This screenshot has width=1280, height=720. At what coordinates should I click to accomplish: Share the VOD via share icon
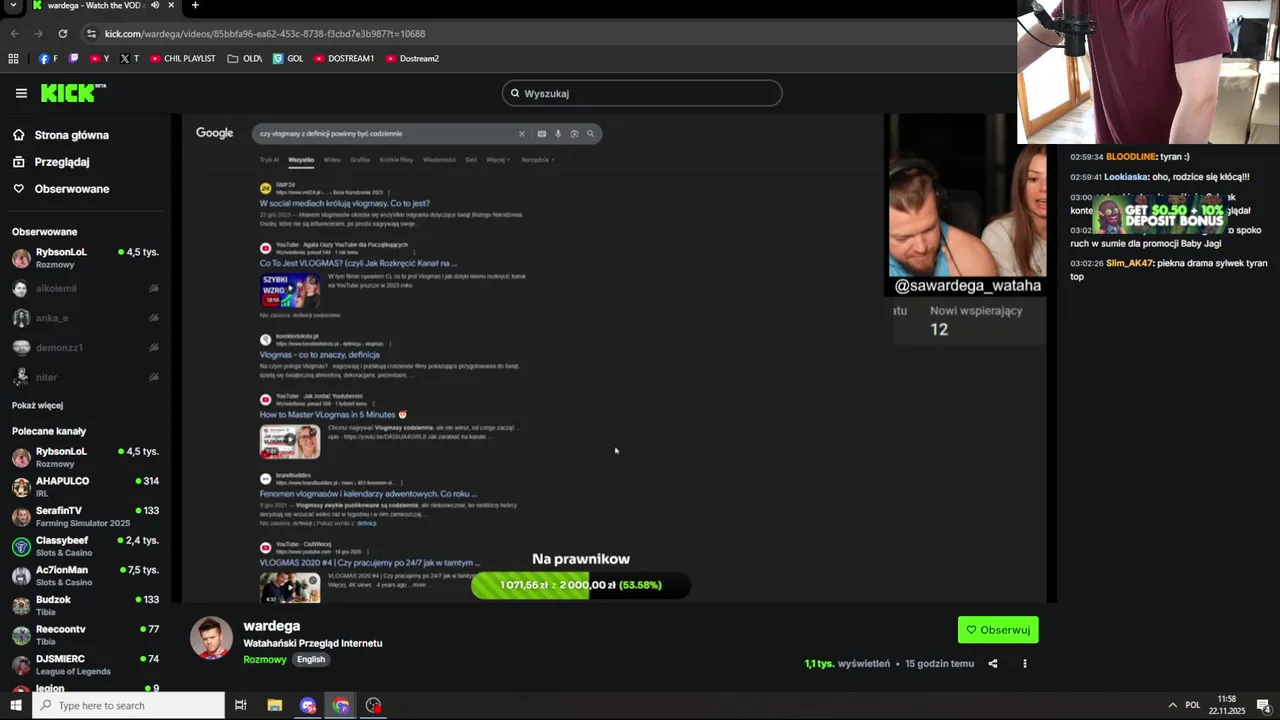coord(993,663)
